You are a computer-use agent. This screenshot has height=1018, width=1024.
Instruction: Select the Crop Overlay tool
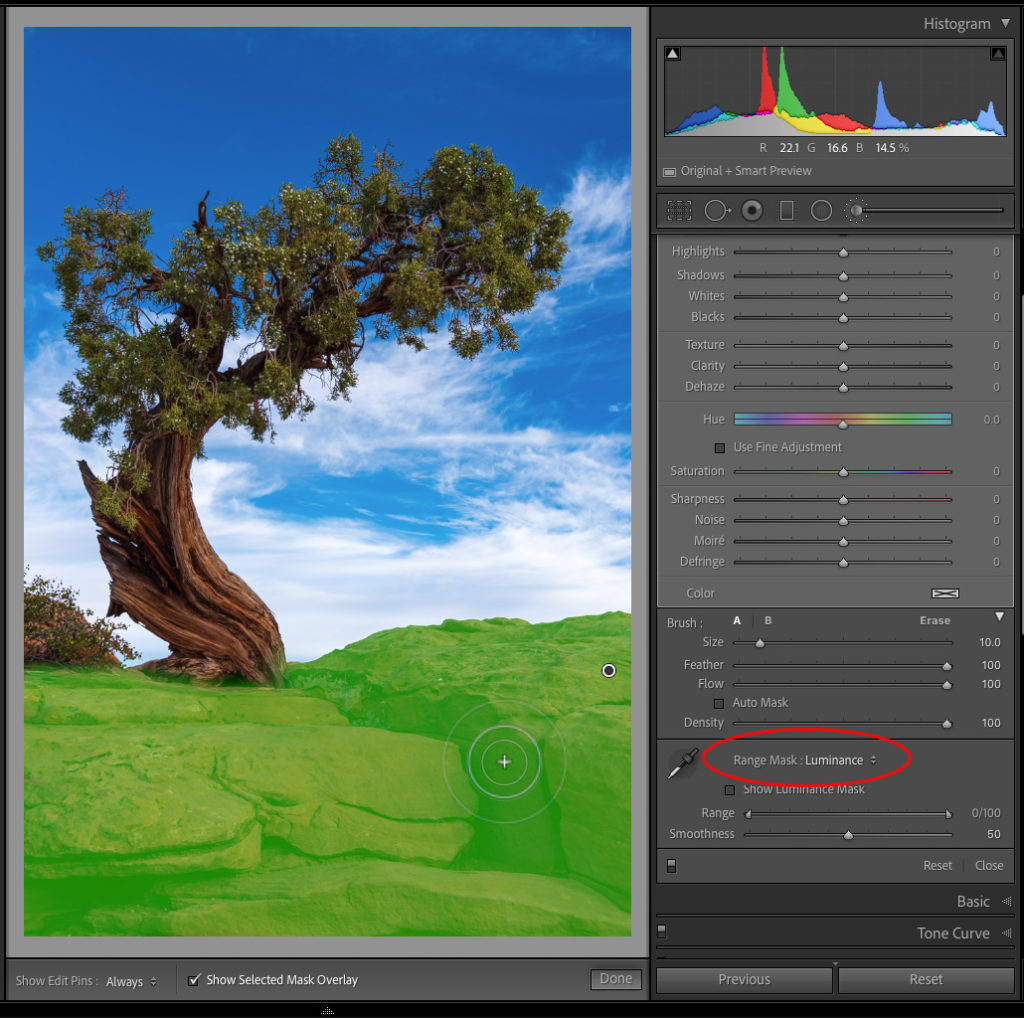679,211
